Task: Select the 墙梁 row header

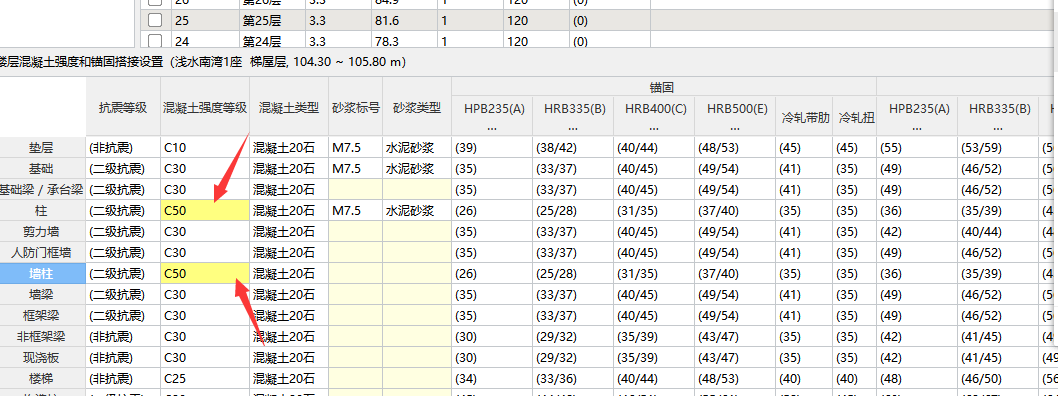Action: tap(43, 294)
